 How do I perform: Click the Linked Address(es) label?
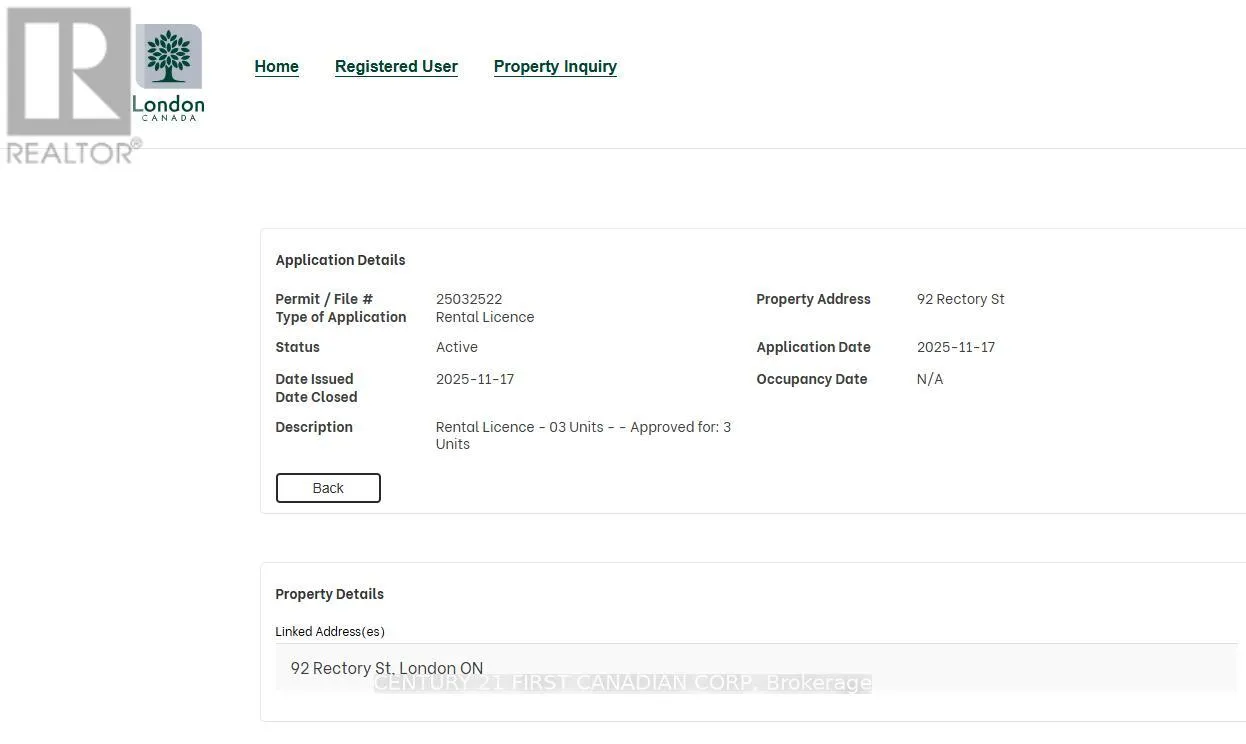click(329, 632)
